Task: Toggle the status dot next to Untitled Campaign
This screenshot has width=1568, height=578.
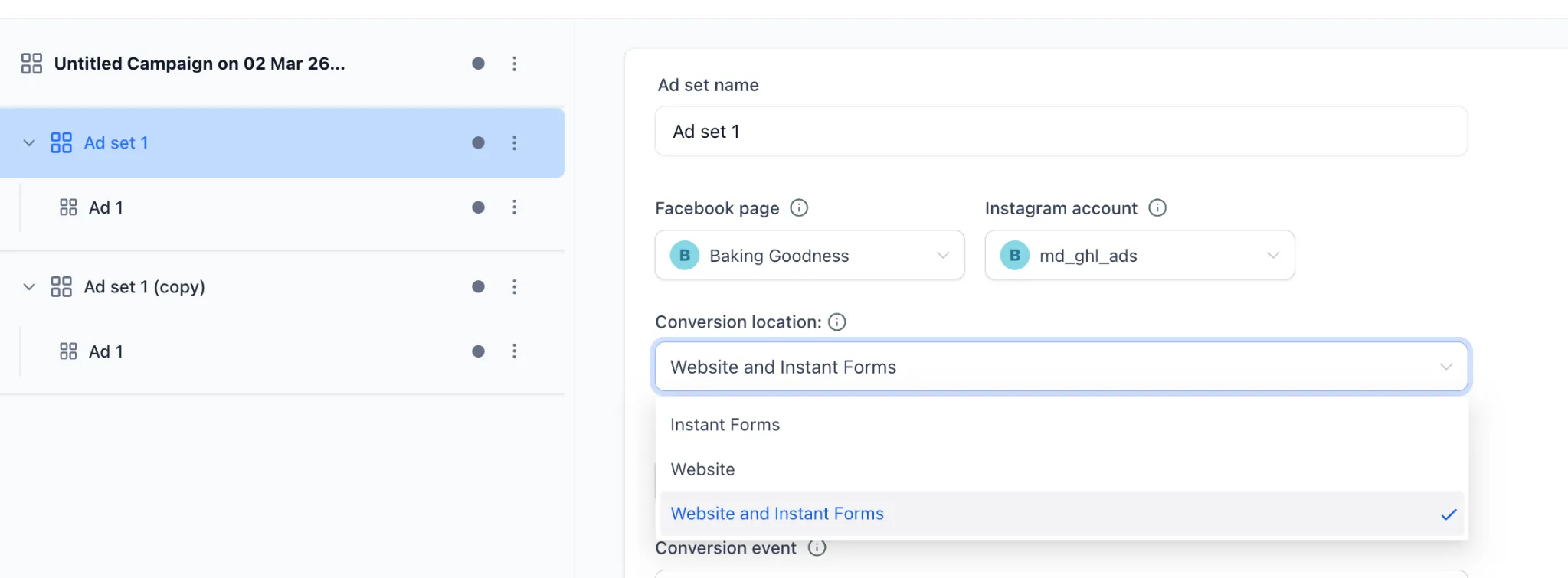Action: tap(478, 64)
